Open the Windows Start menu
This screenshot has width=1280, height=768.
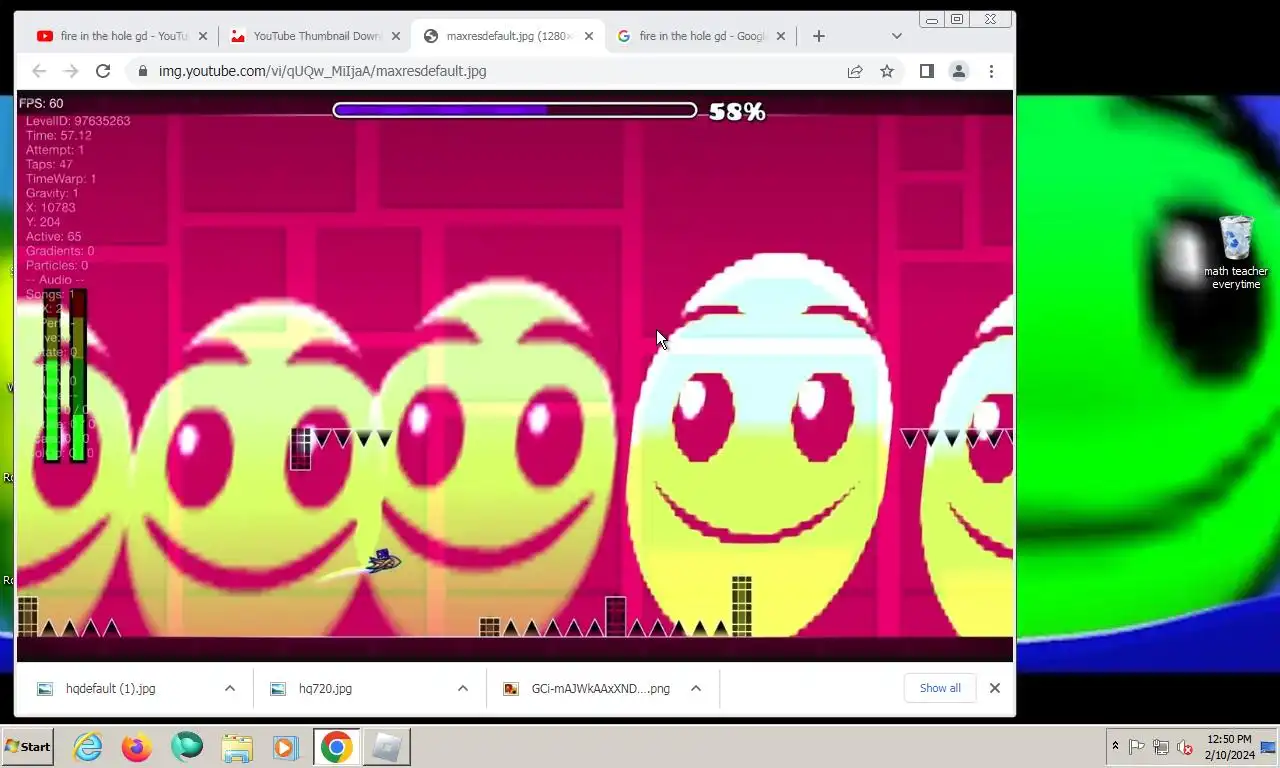28,746
